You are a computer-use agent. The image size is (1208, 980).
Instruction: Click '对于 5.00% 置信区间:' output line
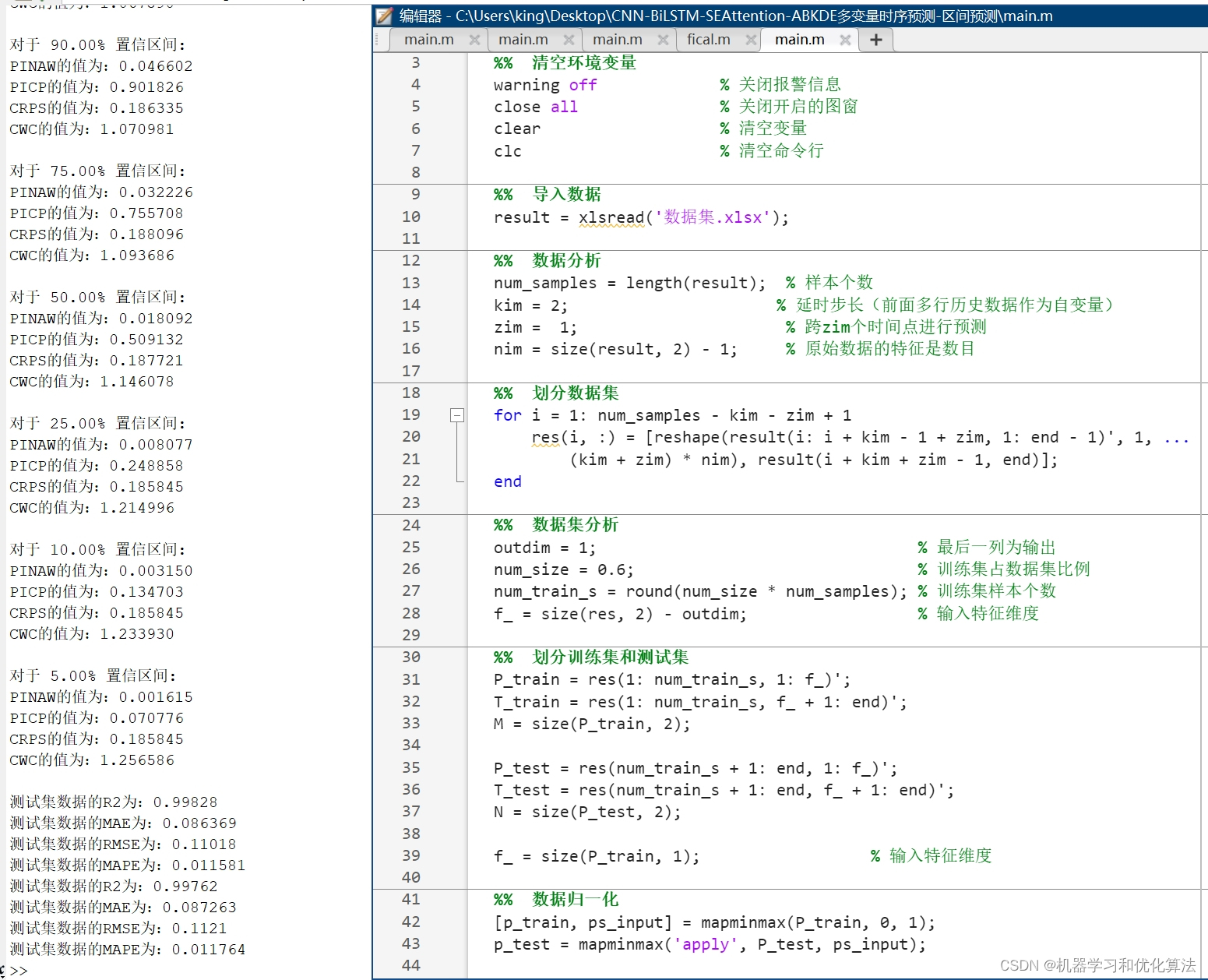(93, 675)
